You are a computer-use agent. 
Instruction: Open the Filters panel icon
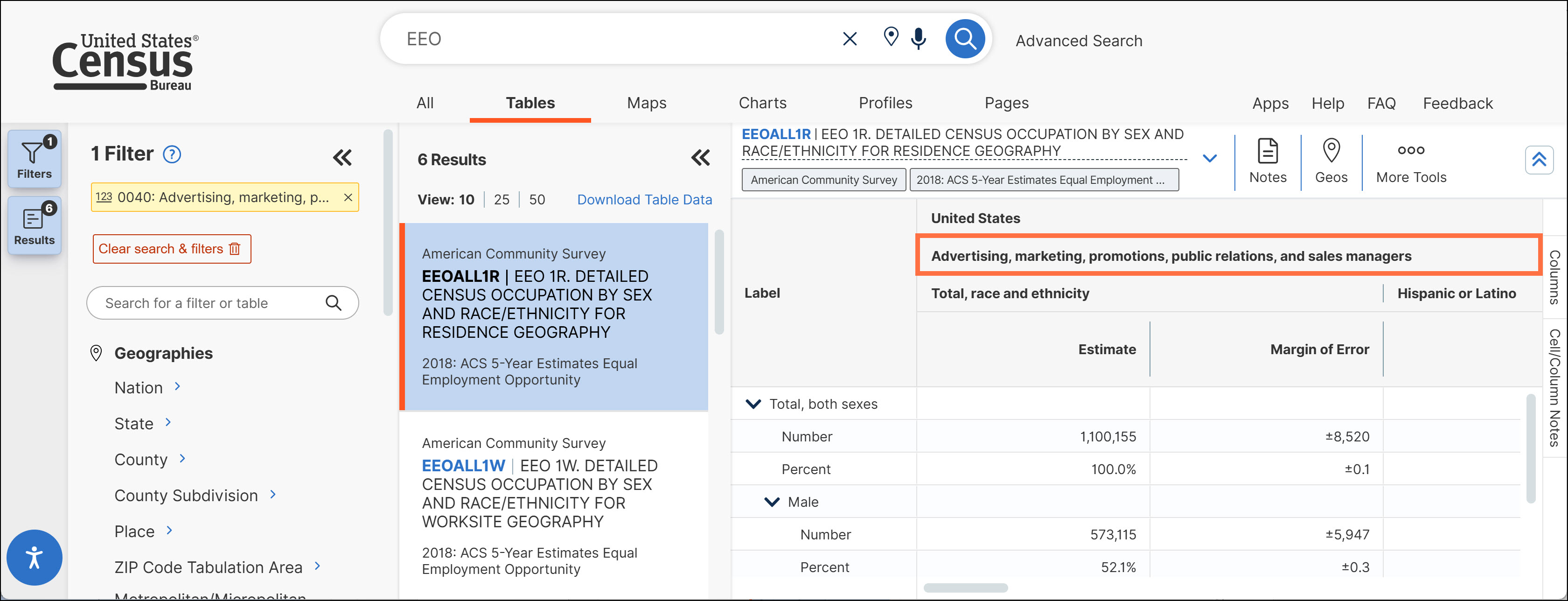pyautogui.click(x=34, y=159)
